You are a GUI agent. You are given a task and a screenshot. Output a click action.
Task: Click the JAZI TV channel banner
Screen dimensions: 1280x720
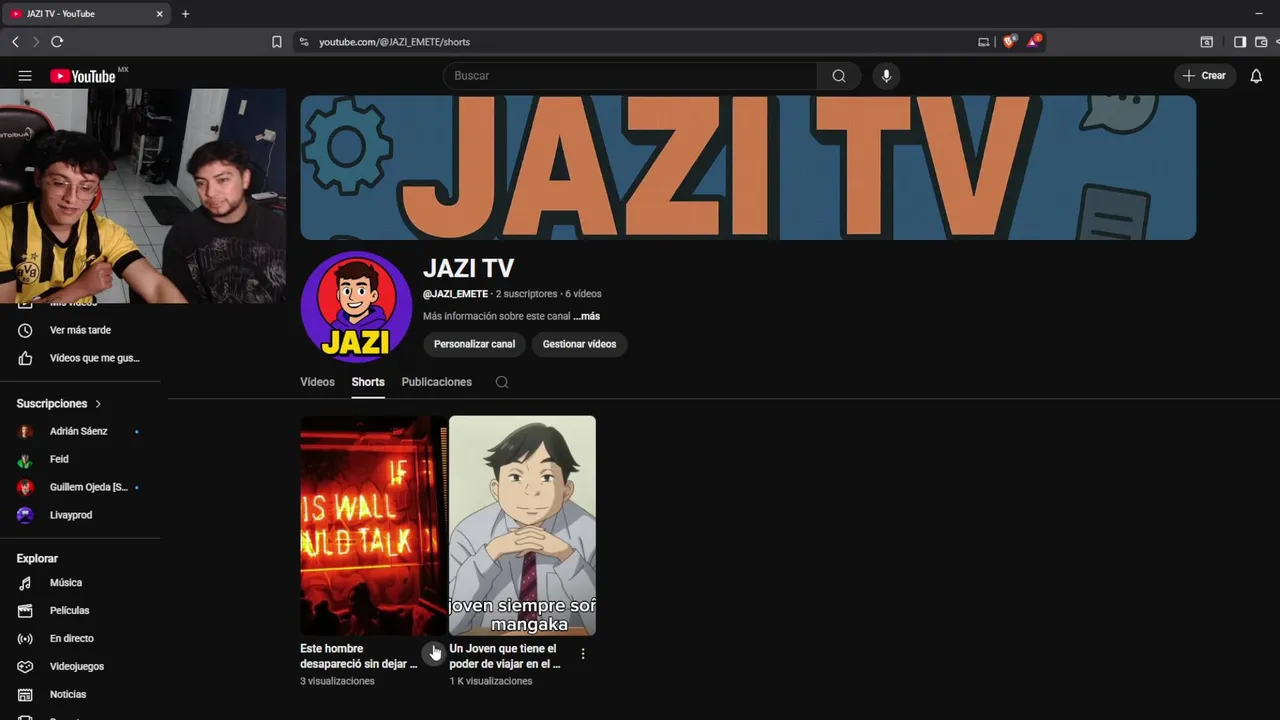click(748, 167)
